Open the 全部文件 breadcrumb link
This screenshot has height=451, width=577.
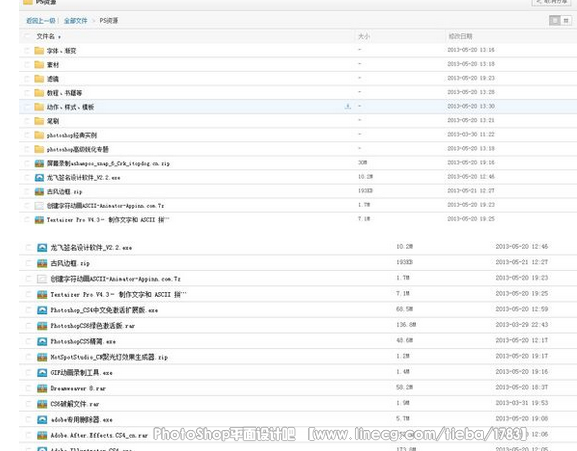coord(75,21)
